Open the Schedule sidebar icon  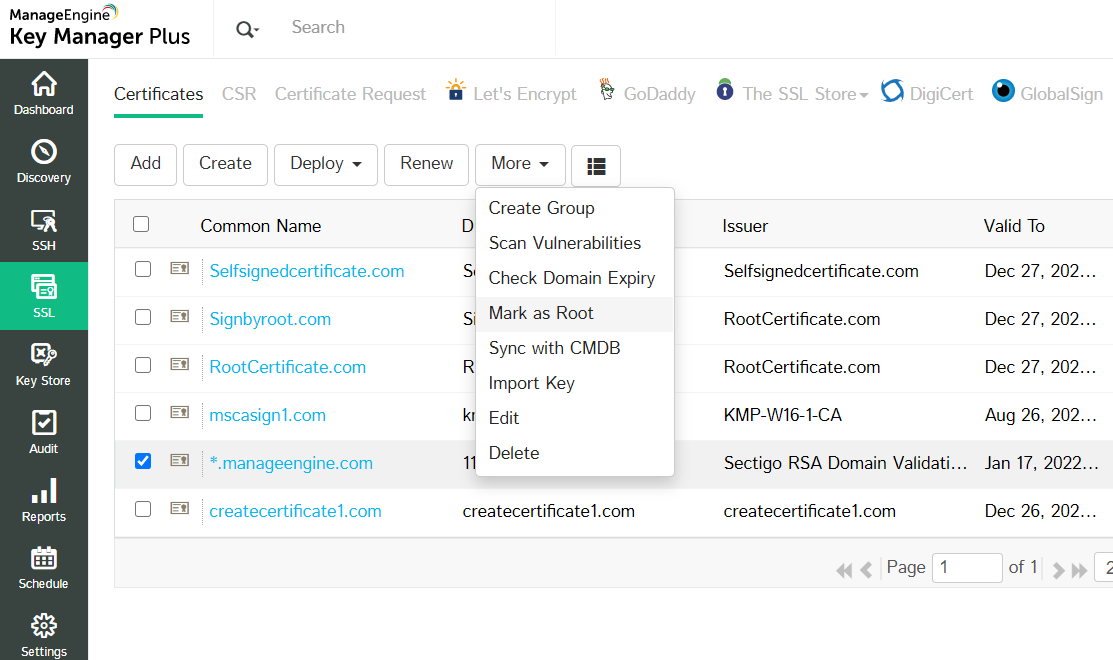point(44,567)
